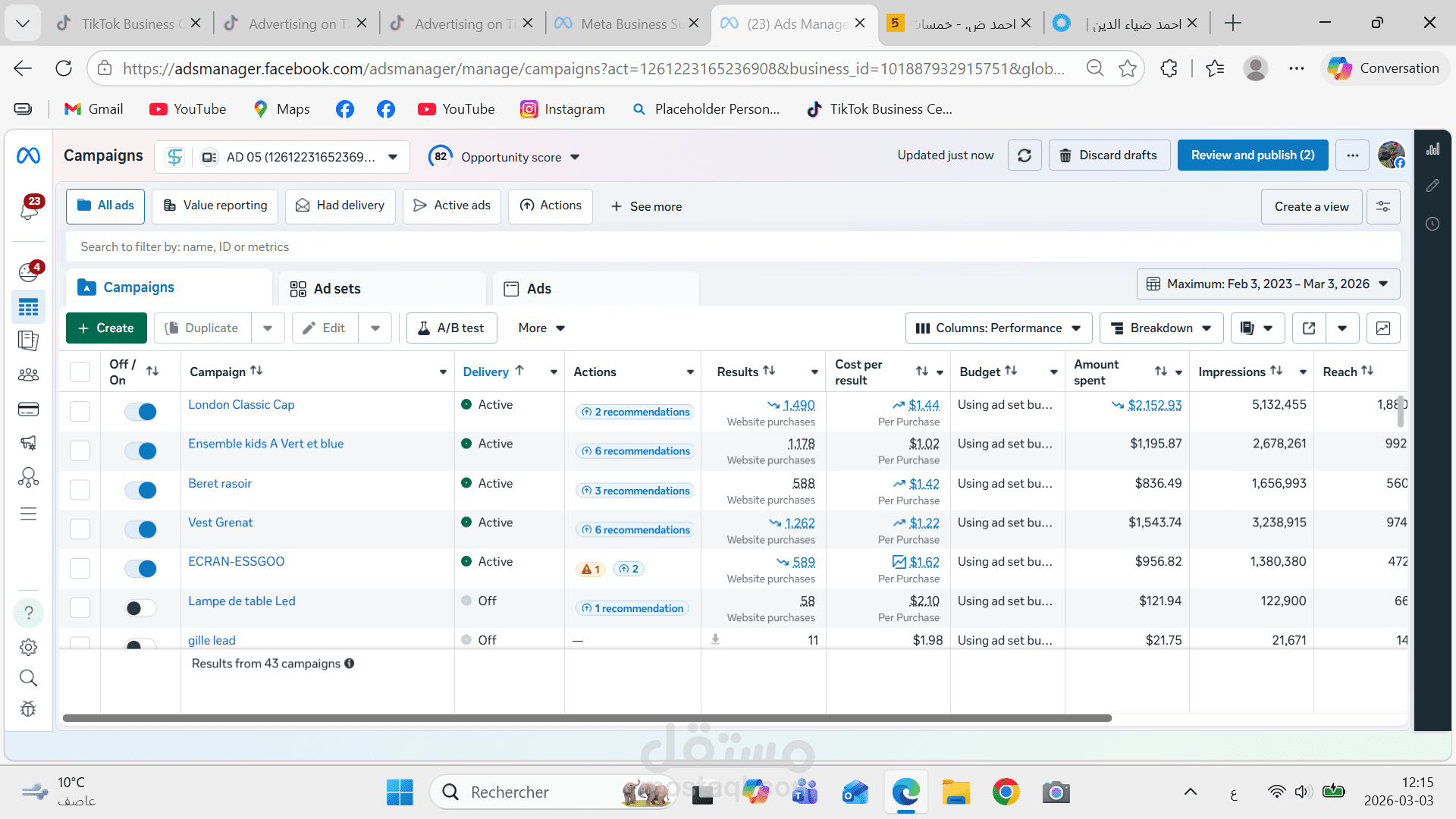Click the help question mark icon

[28, 613]
